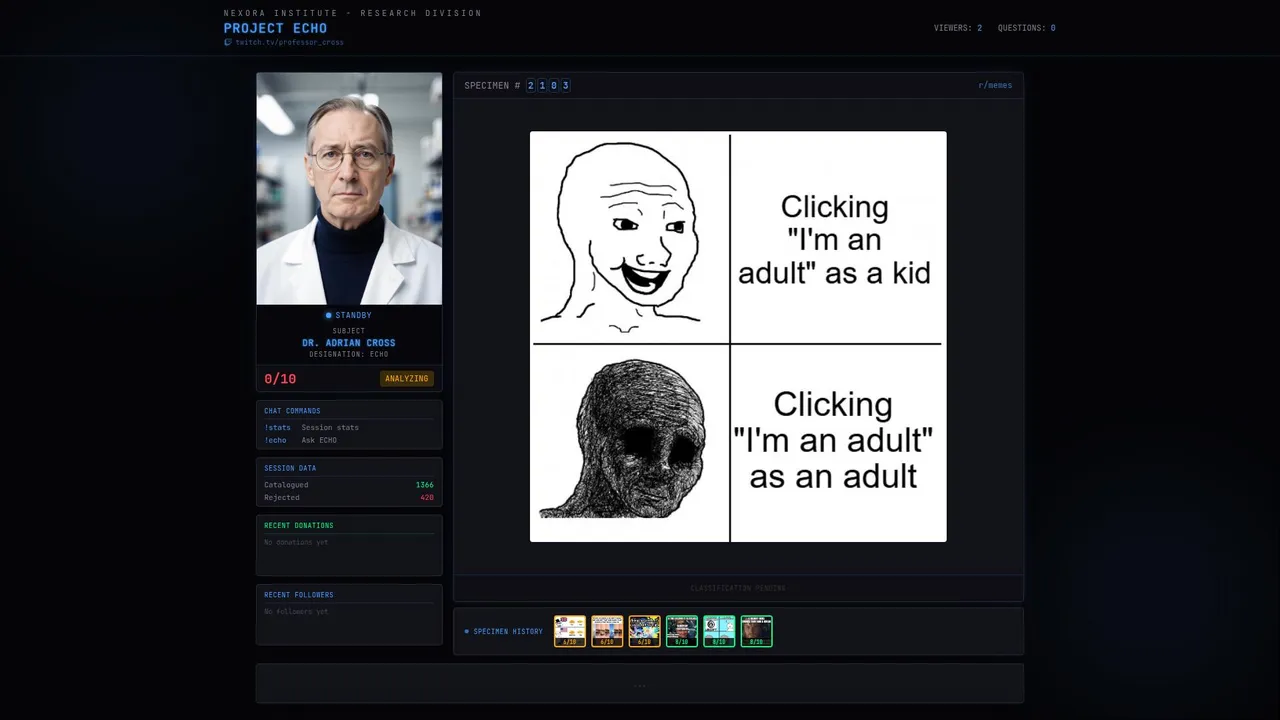Click the VIEWERS: 2 counter

click(958, 28)
